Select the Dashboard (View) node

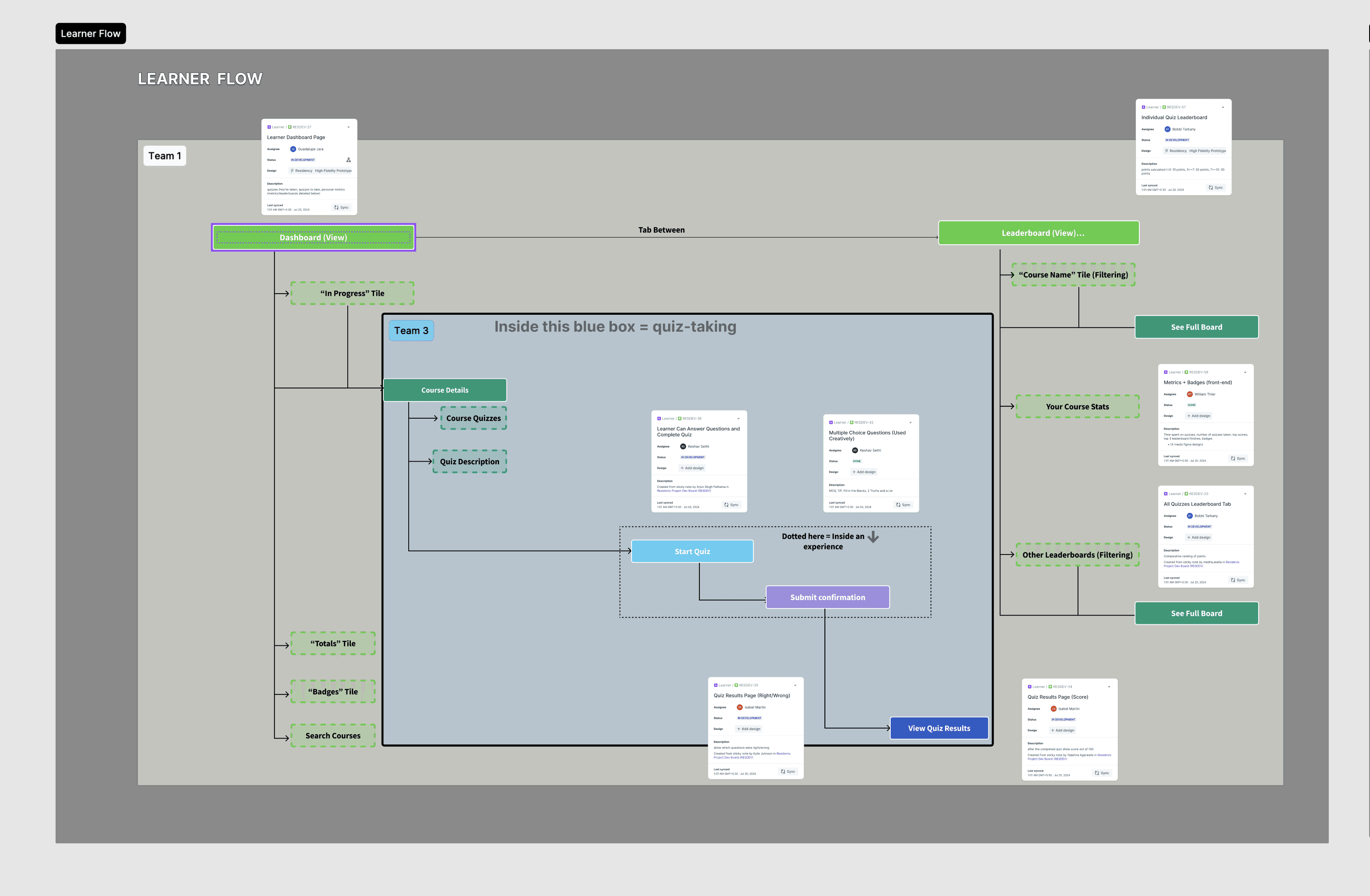pos(313,237)
